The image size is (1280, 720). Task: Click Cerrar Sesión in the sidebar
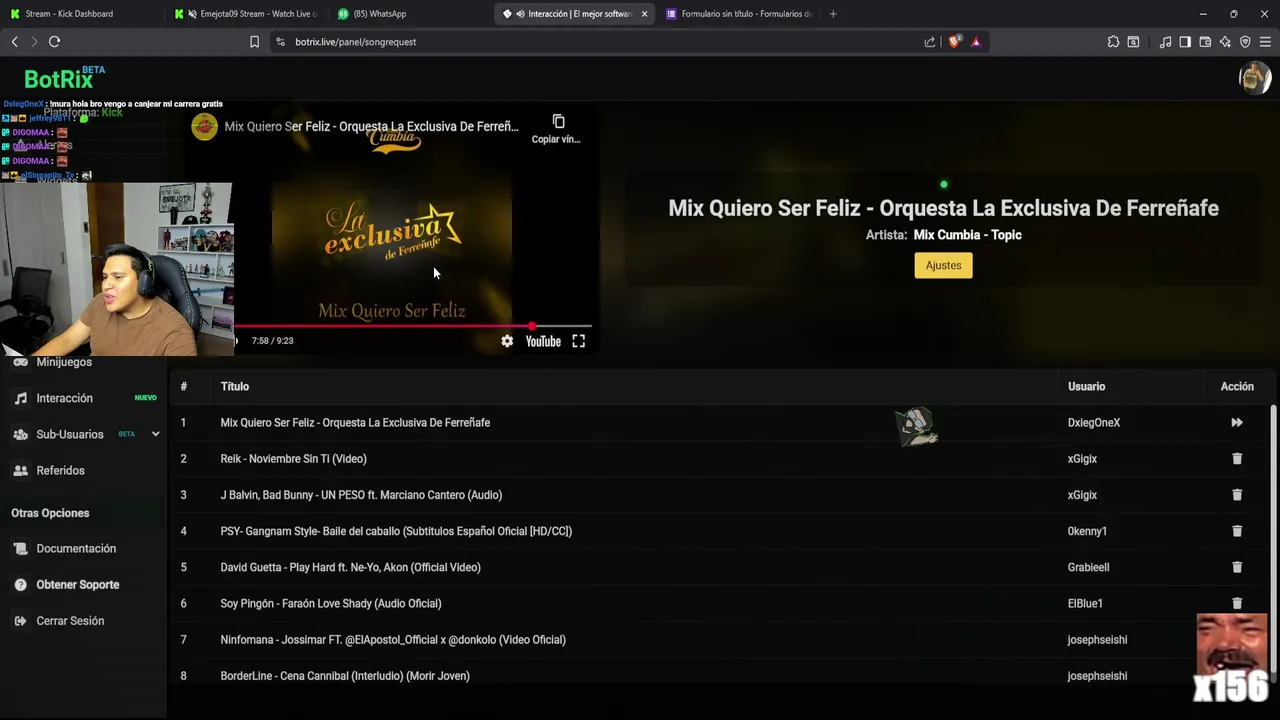70,621
